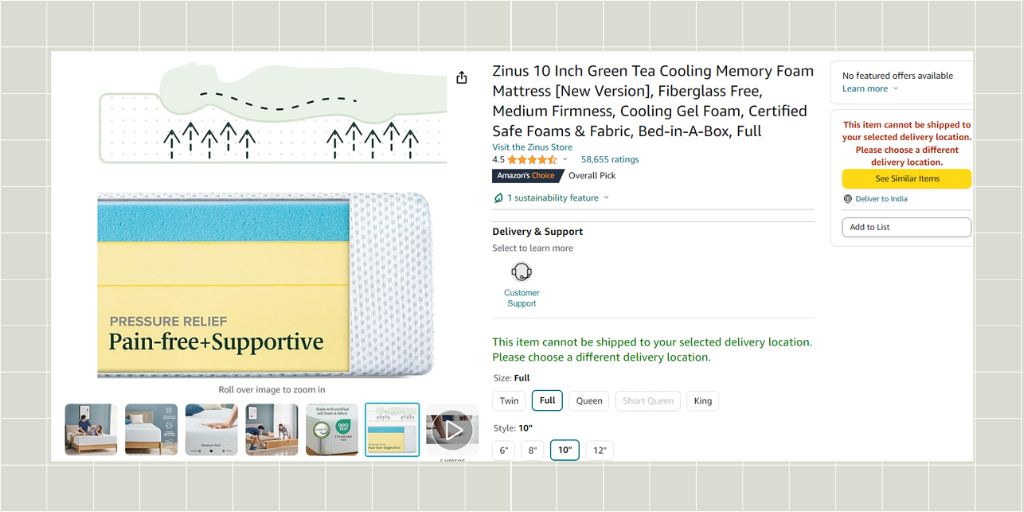1024x512 pixels.
Task: Play the product video thumbnail
Action: [x=452, y=430]
